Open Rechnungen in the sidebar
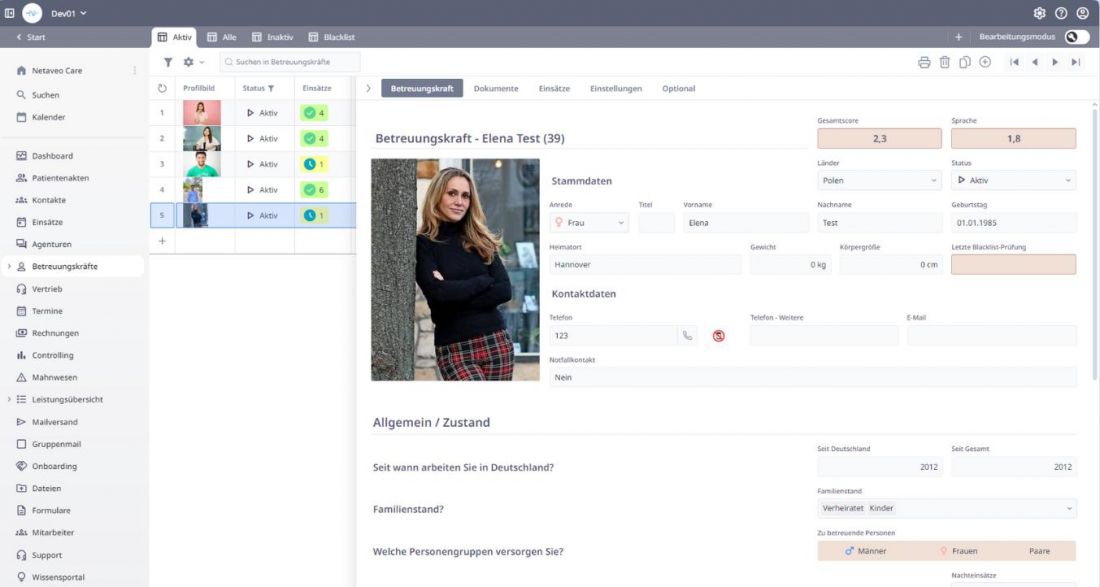This screenshot has height=587, width=1100. click(54, 333)
